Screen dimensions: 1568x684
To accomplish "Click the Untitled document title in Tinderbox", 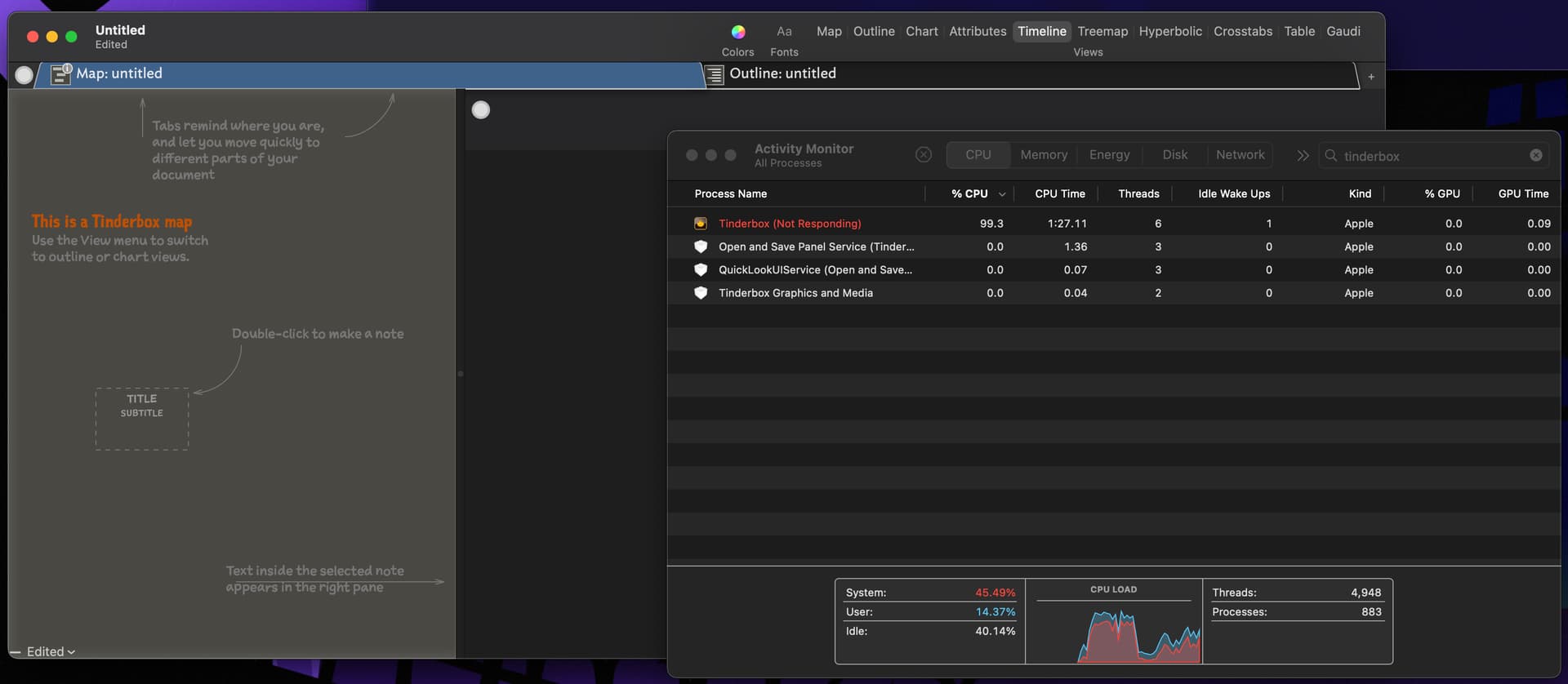I will pyautogui.click(x=120, y=30).
